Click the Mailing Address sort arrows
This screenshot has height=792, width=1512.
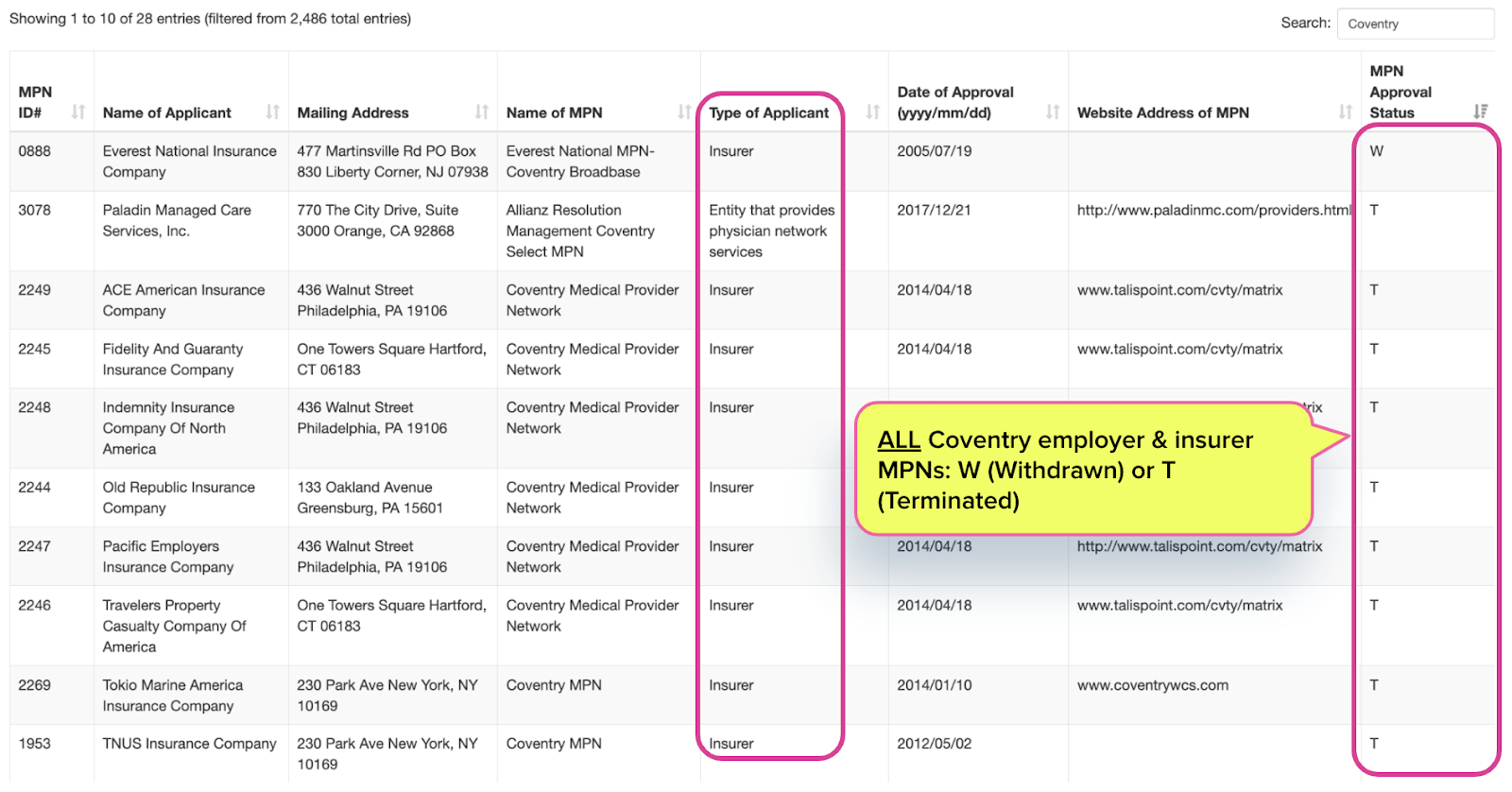coord(482,112)
